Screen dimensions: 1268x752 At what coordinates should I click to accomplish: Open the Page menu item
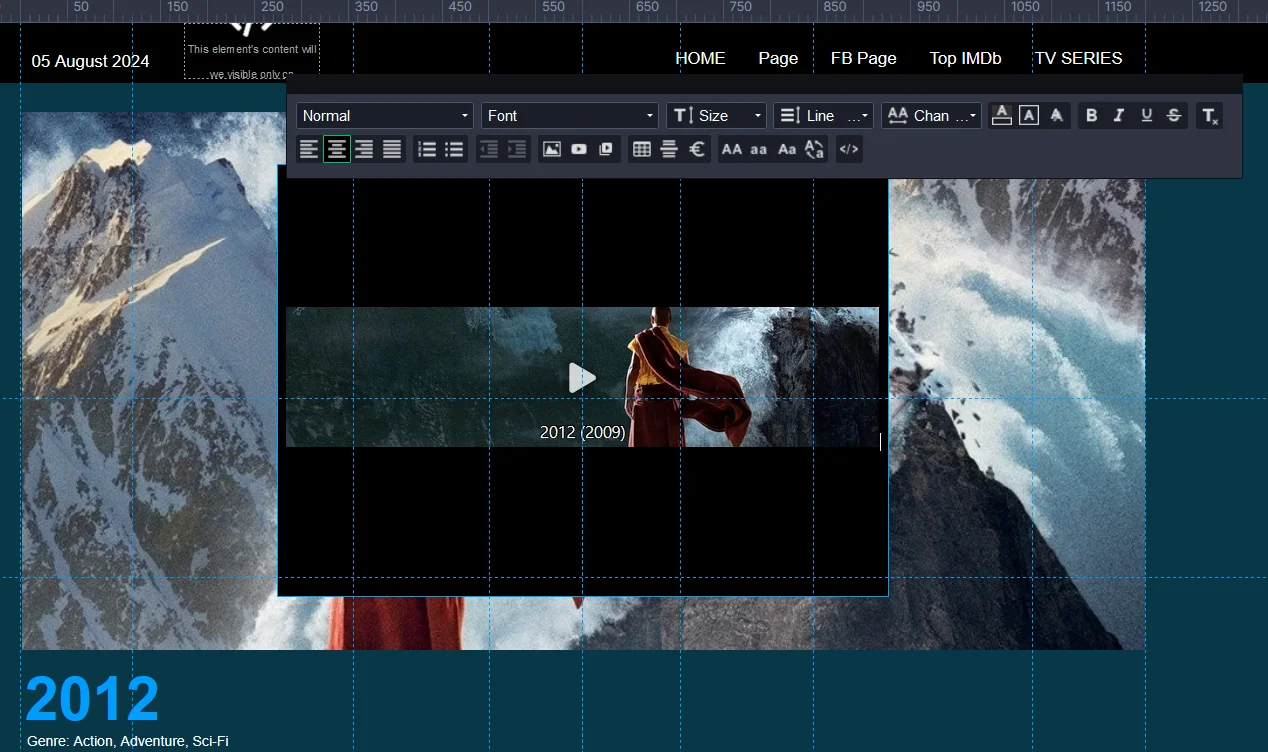coord(778,59)
